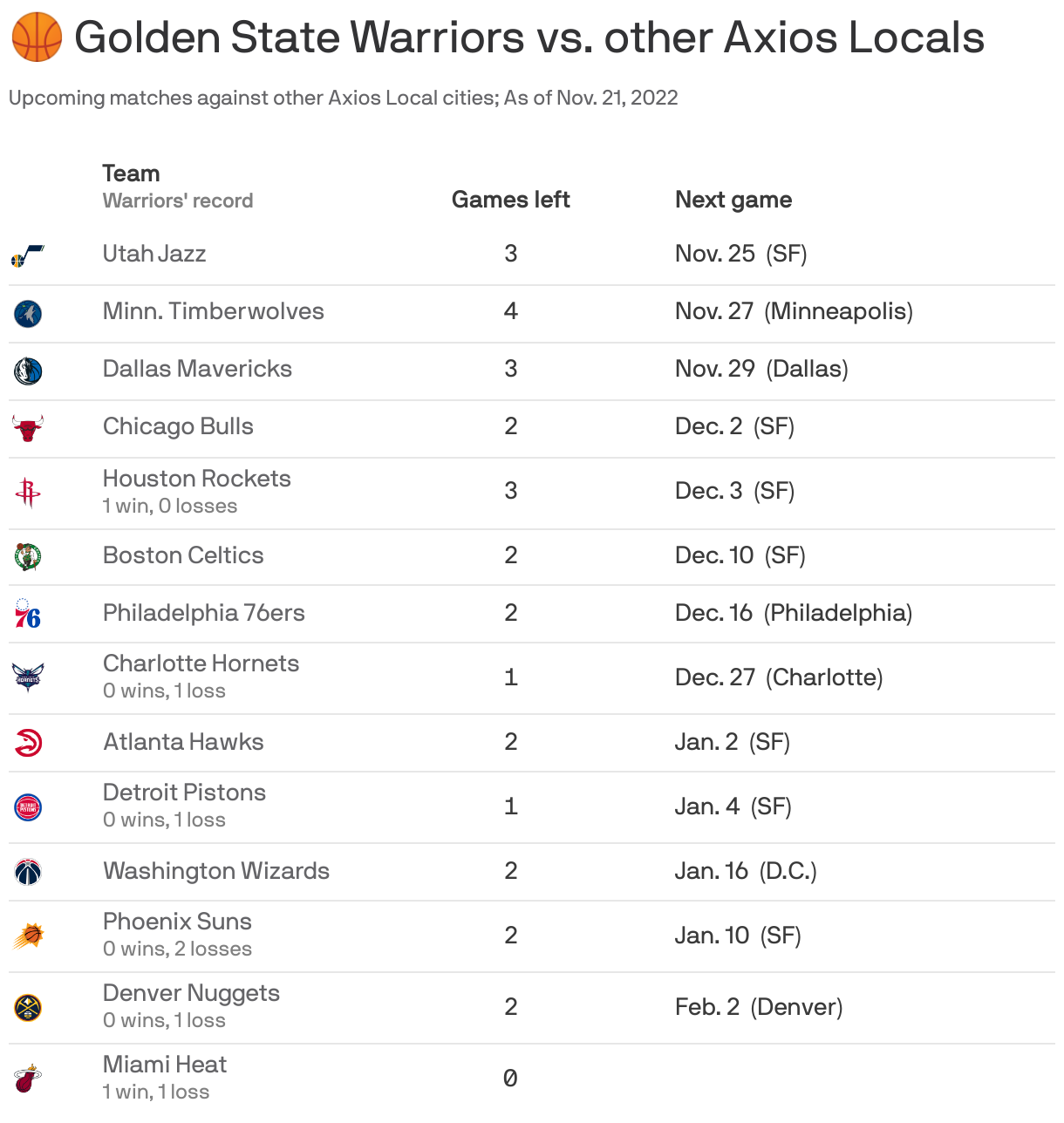
Task: Click the Denver Nuggets team name
Action: 191,993
